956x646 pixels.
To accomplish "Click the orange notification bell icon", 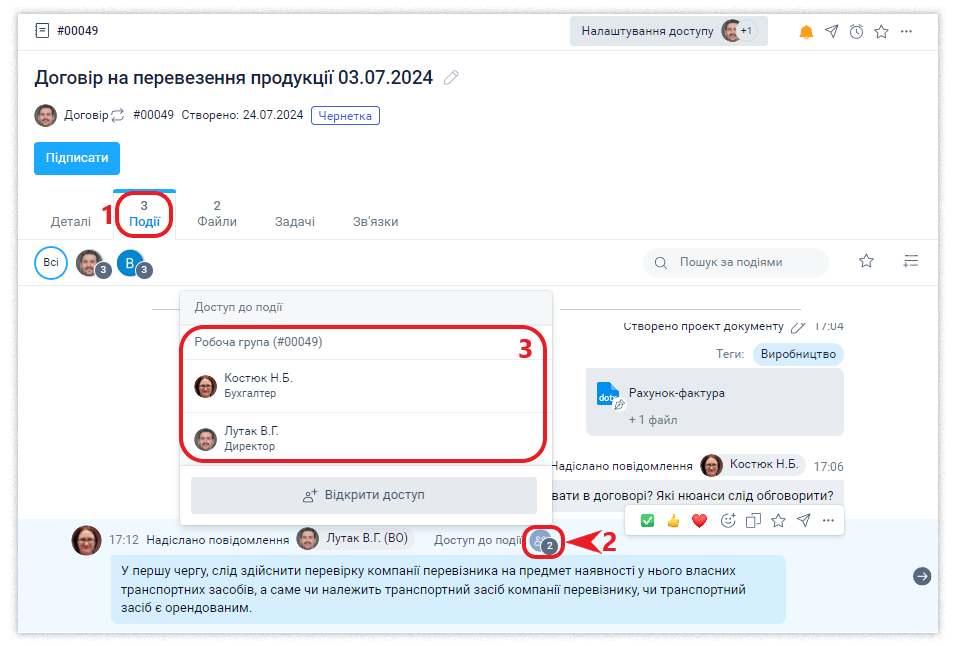I will [x=806, y=32].
